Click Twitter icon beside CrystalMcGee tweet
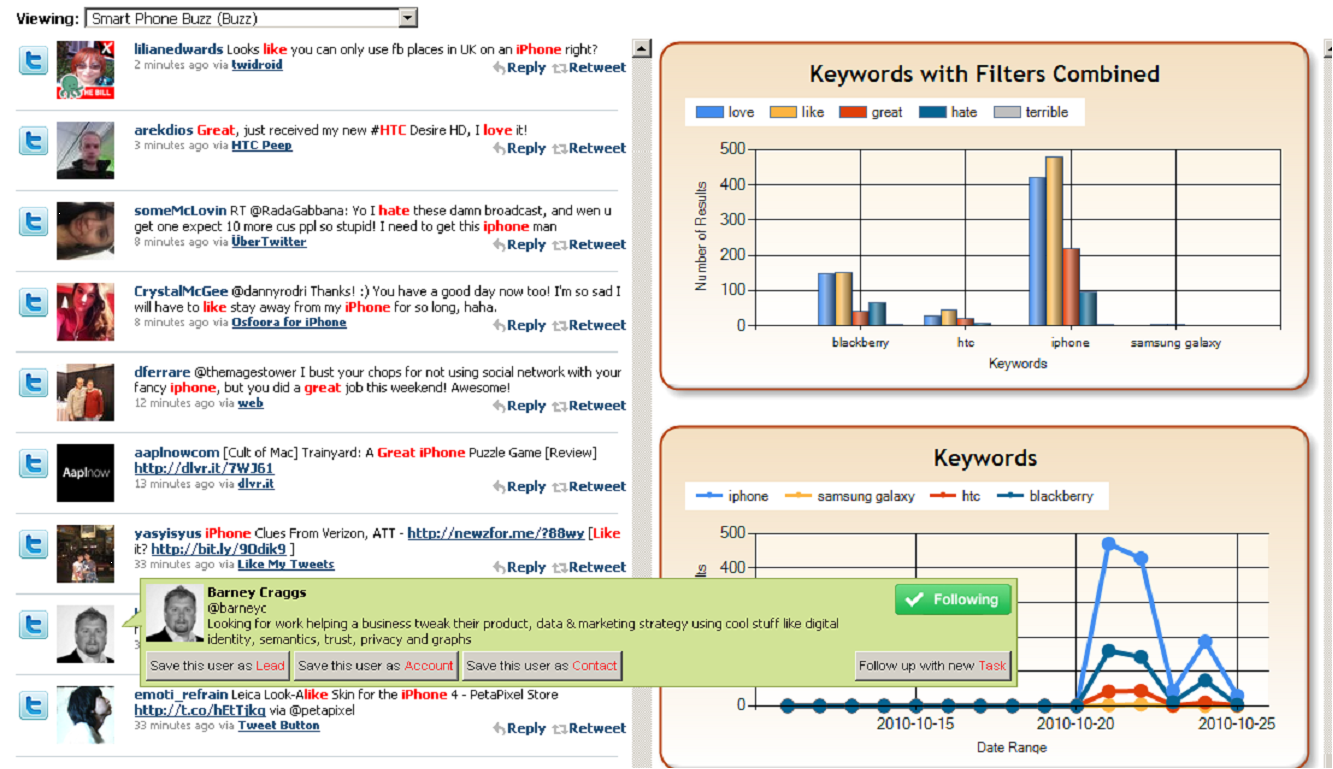This screenshot has height=769, width=1333. tap(34, 302)
